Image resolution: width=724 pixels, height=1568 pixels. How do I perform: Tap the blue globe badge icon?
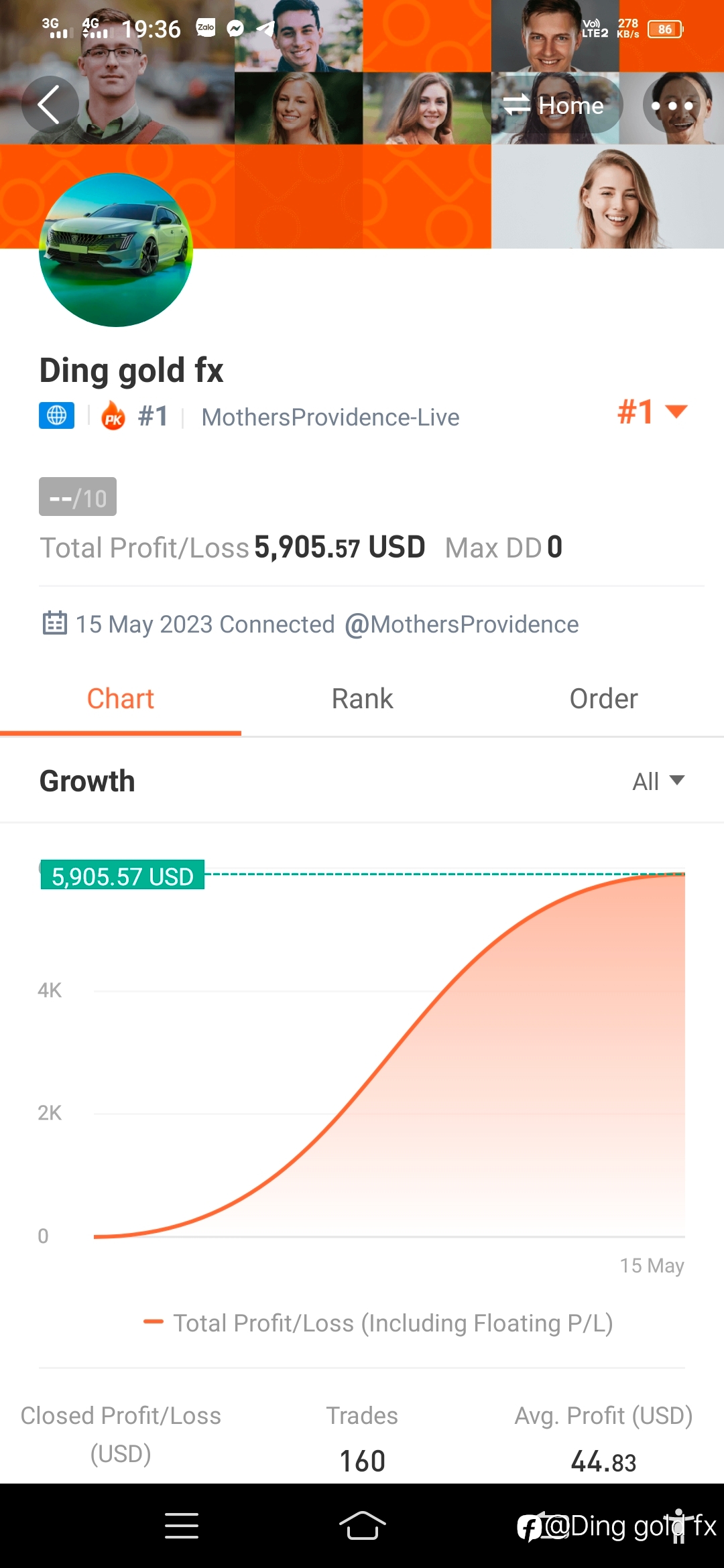(56, 415)
